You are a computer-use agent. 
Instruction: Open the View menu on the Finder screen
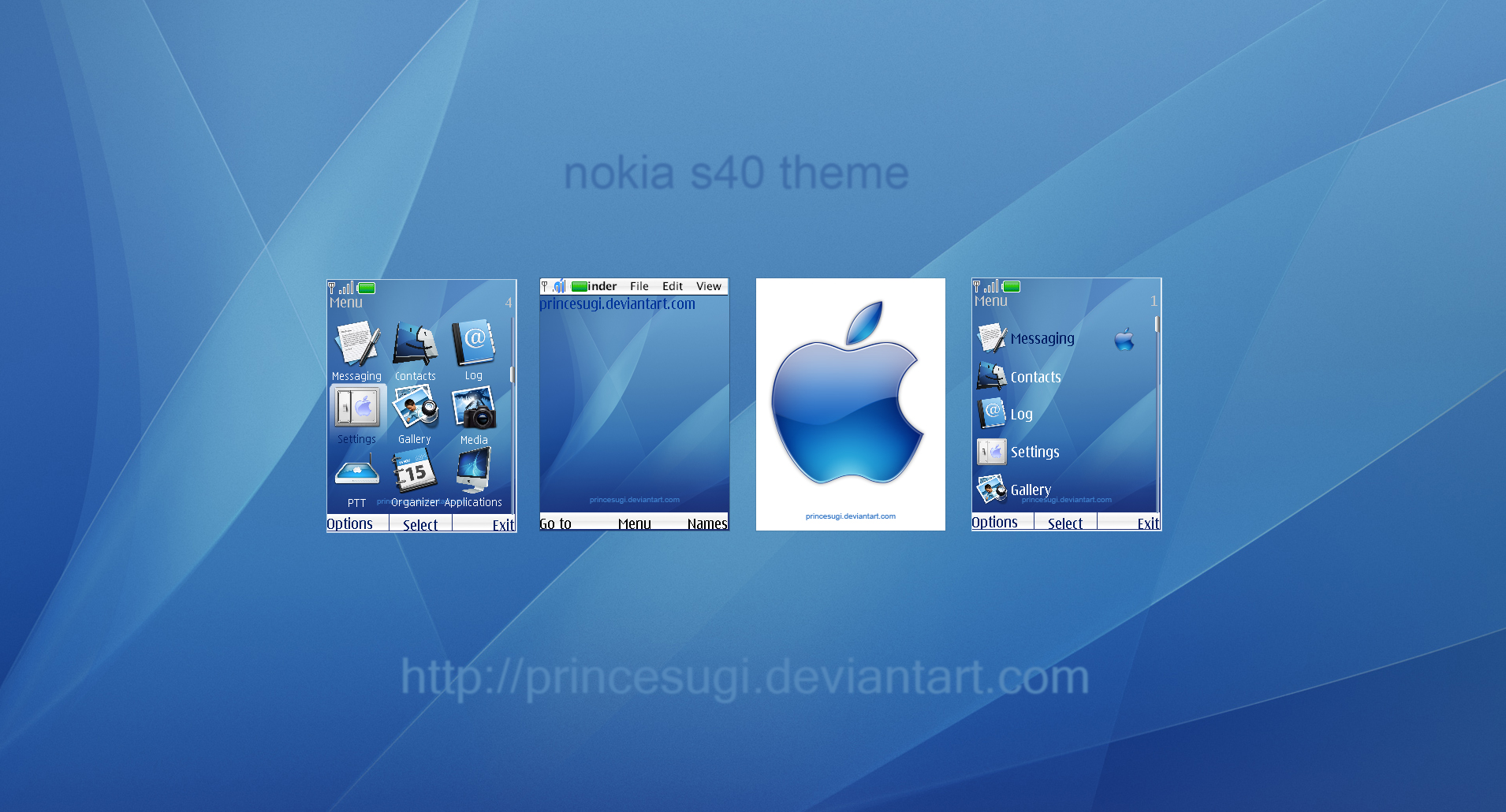709,286
